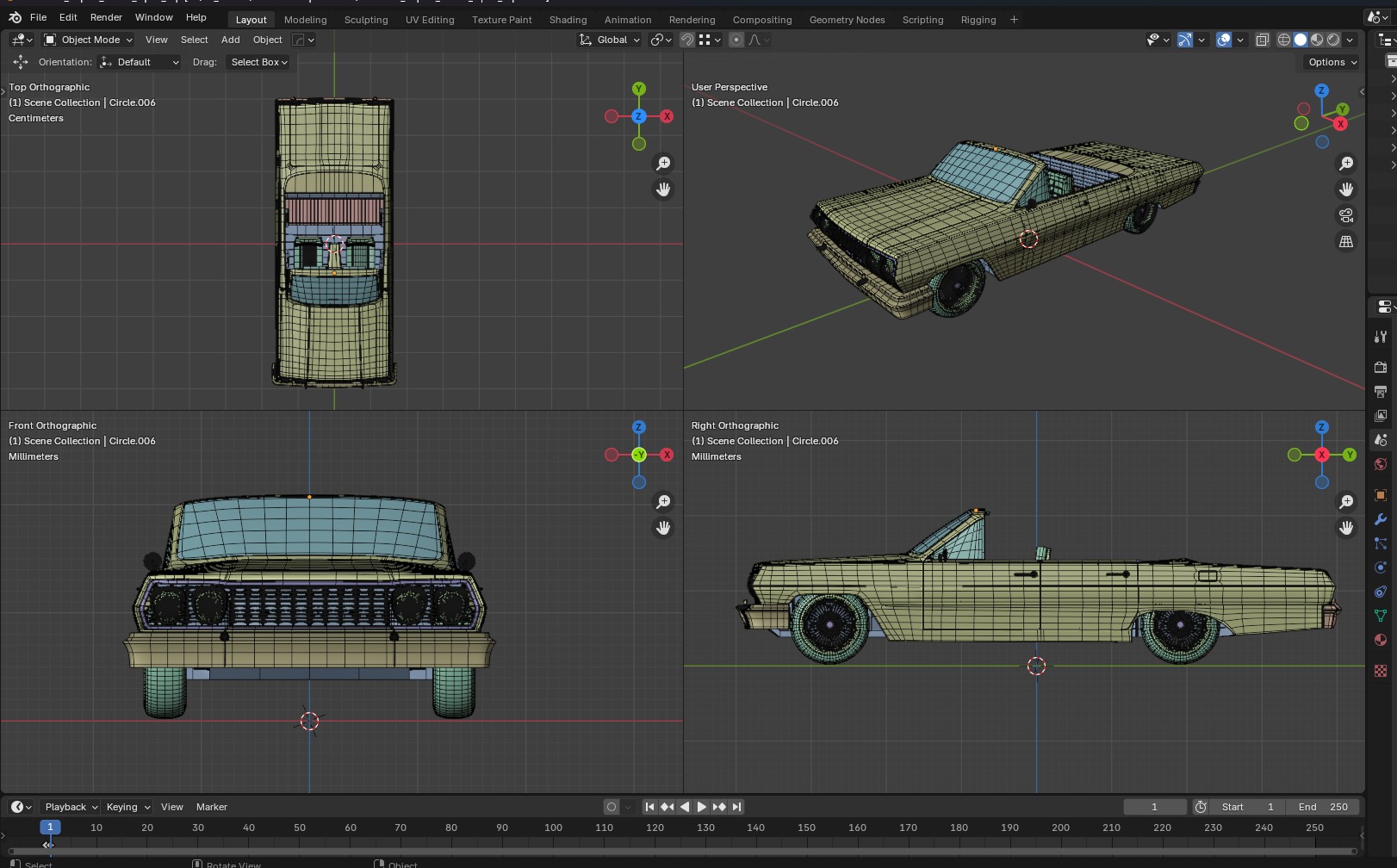Image resolution: width=1397 pixels, height=868 pixels.
Task: Open viewport shading options arrow
Action: 1350,40
